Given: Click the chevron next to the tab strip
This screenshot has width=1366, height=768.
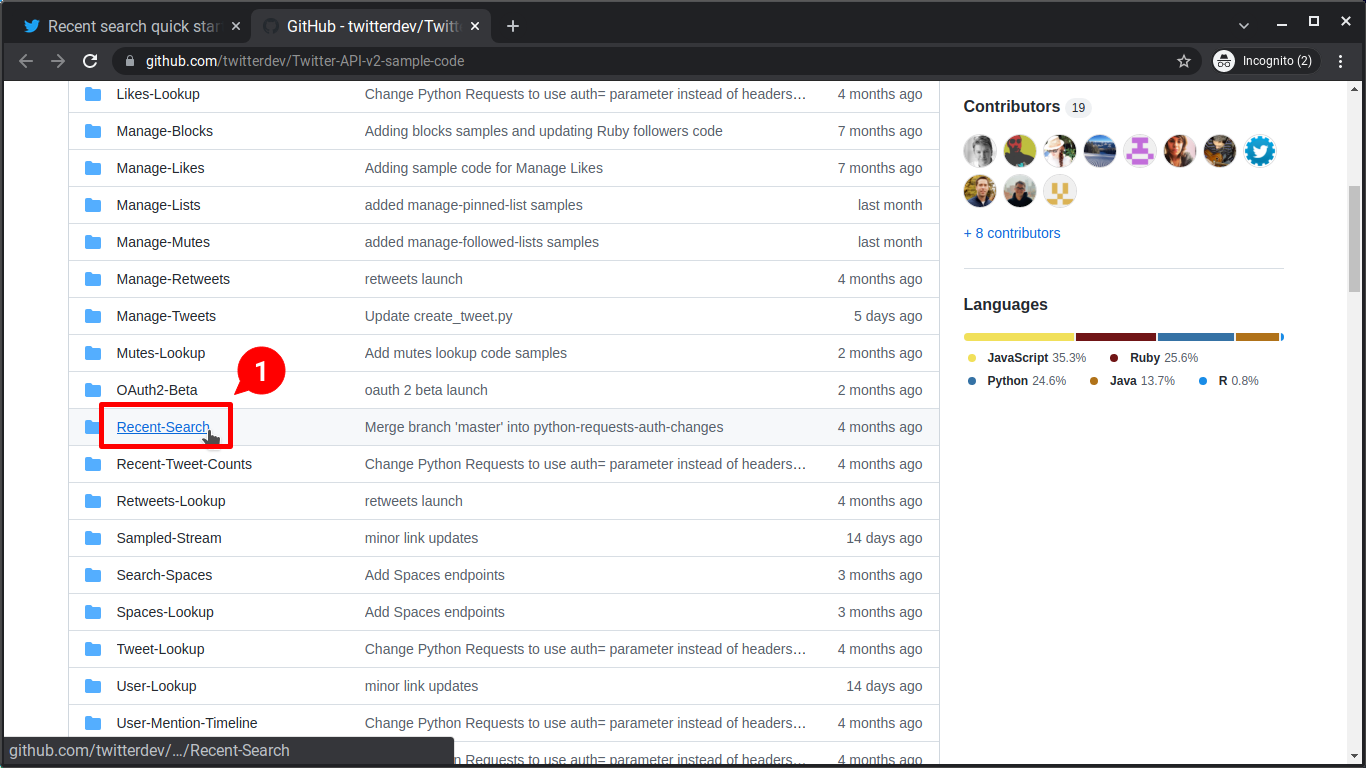Looking at the screenshot, I should click(1243, 25).
